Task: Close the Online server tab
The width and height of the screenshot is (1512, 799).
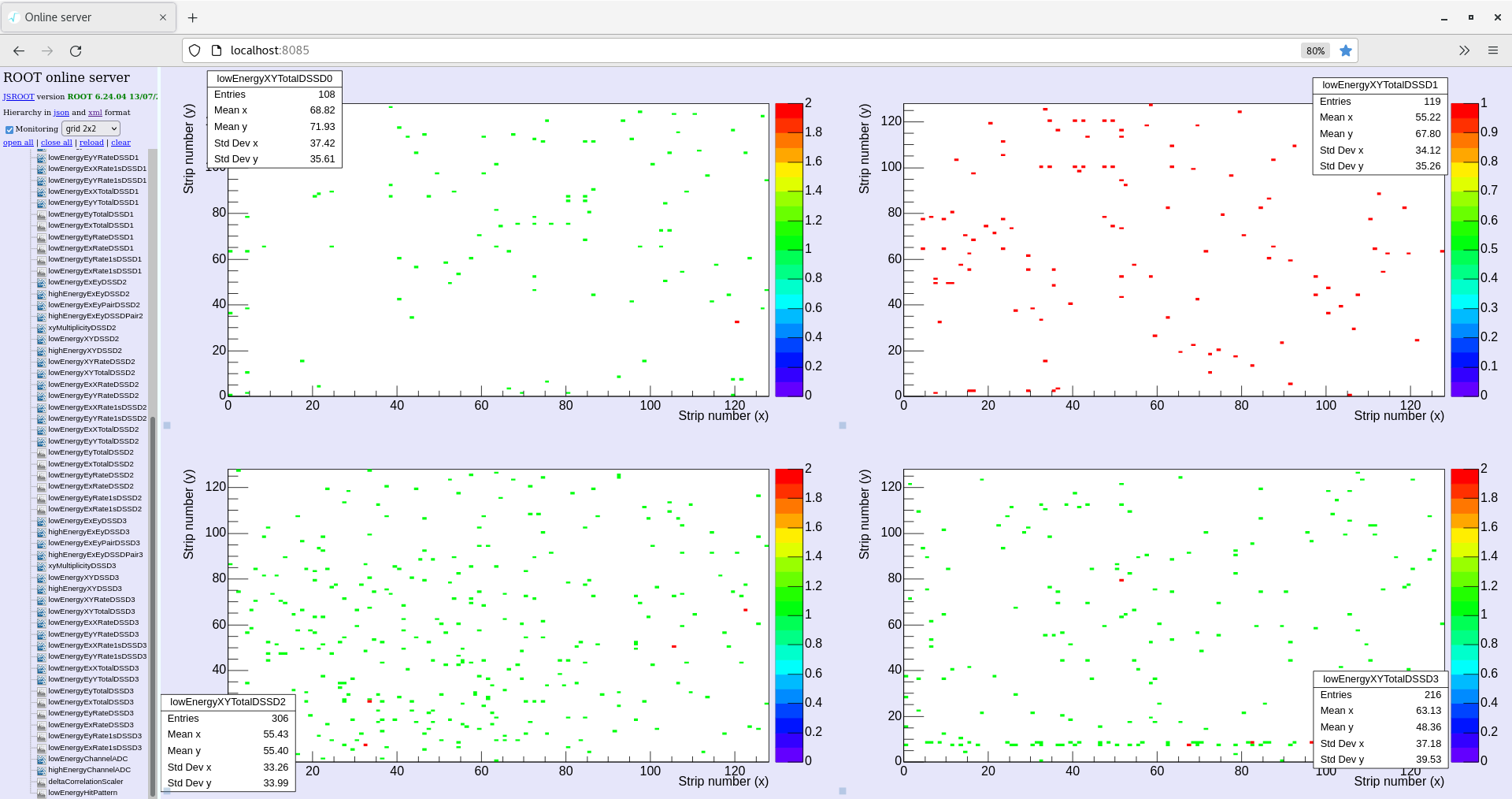Action: (163, 17)
